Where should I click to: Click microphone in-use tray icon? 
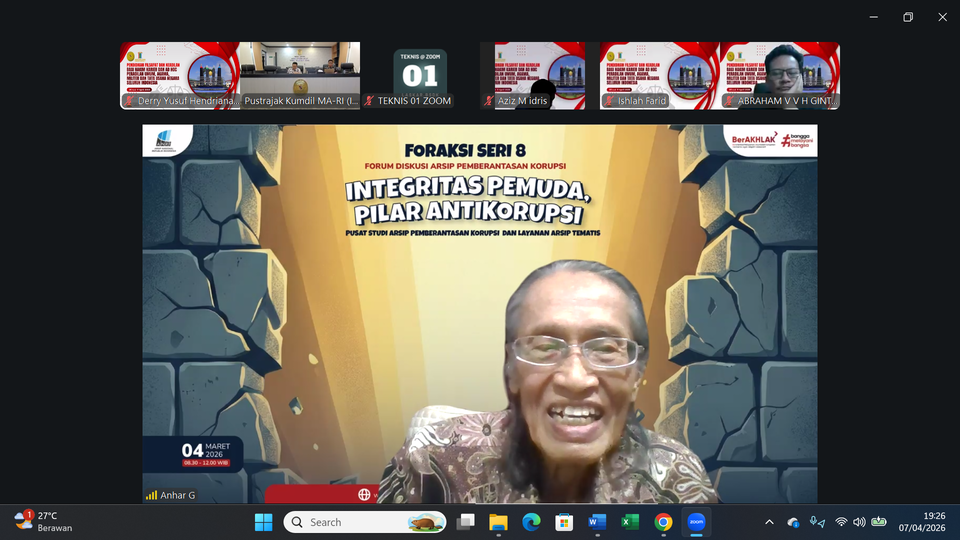[817, 522]
